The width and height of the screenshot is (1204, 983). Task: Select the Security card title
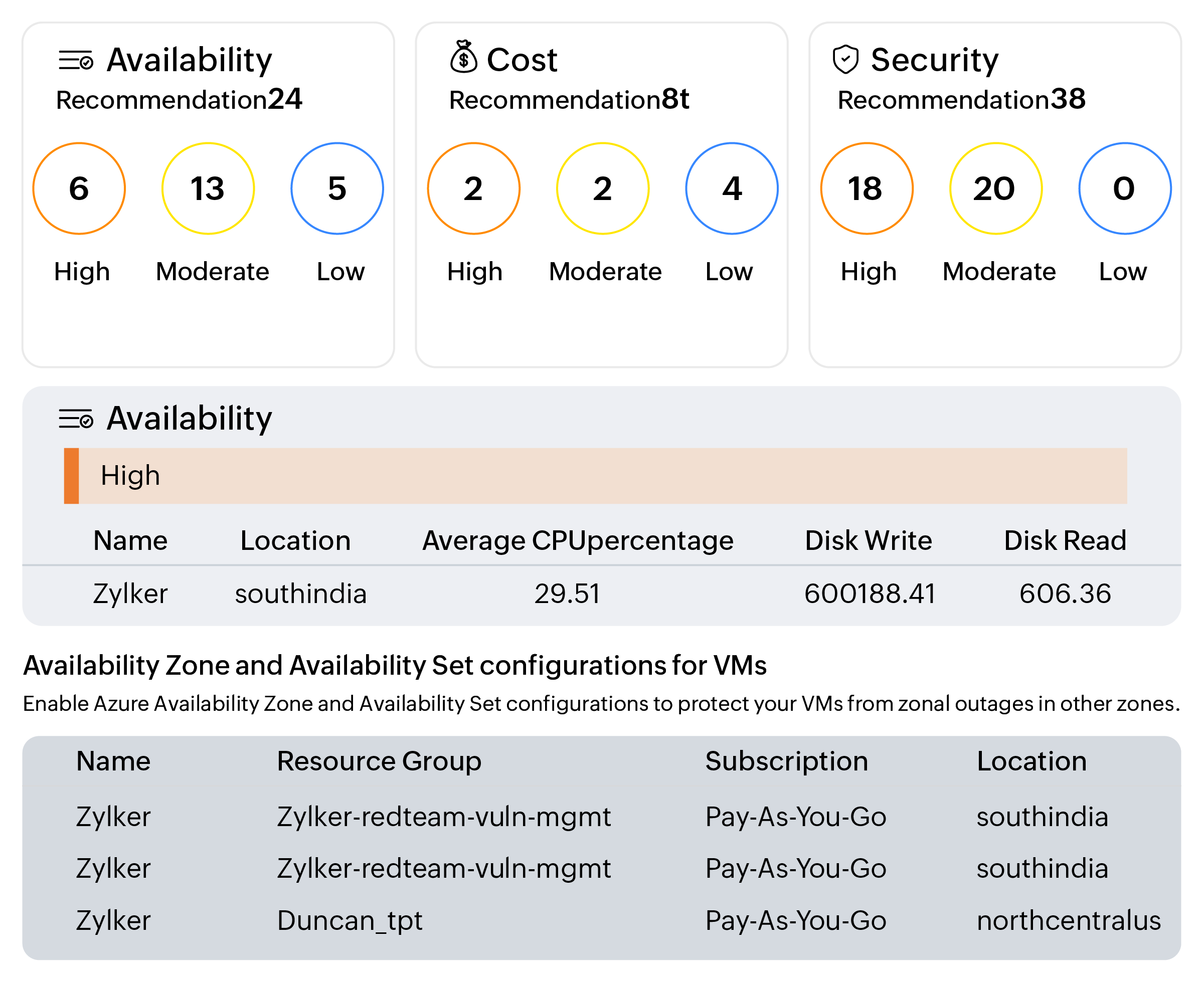click(935, 60)
